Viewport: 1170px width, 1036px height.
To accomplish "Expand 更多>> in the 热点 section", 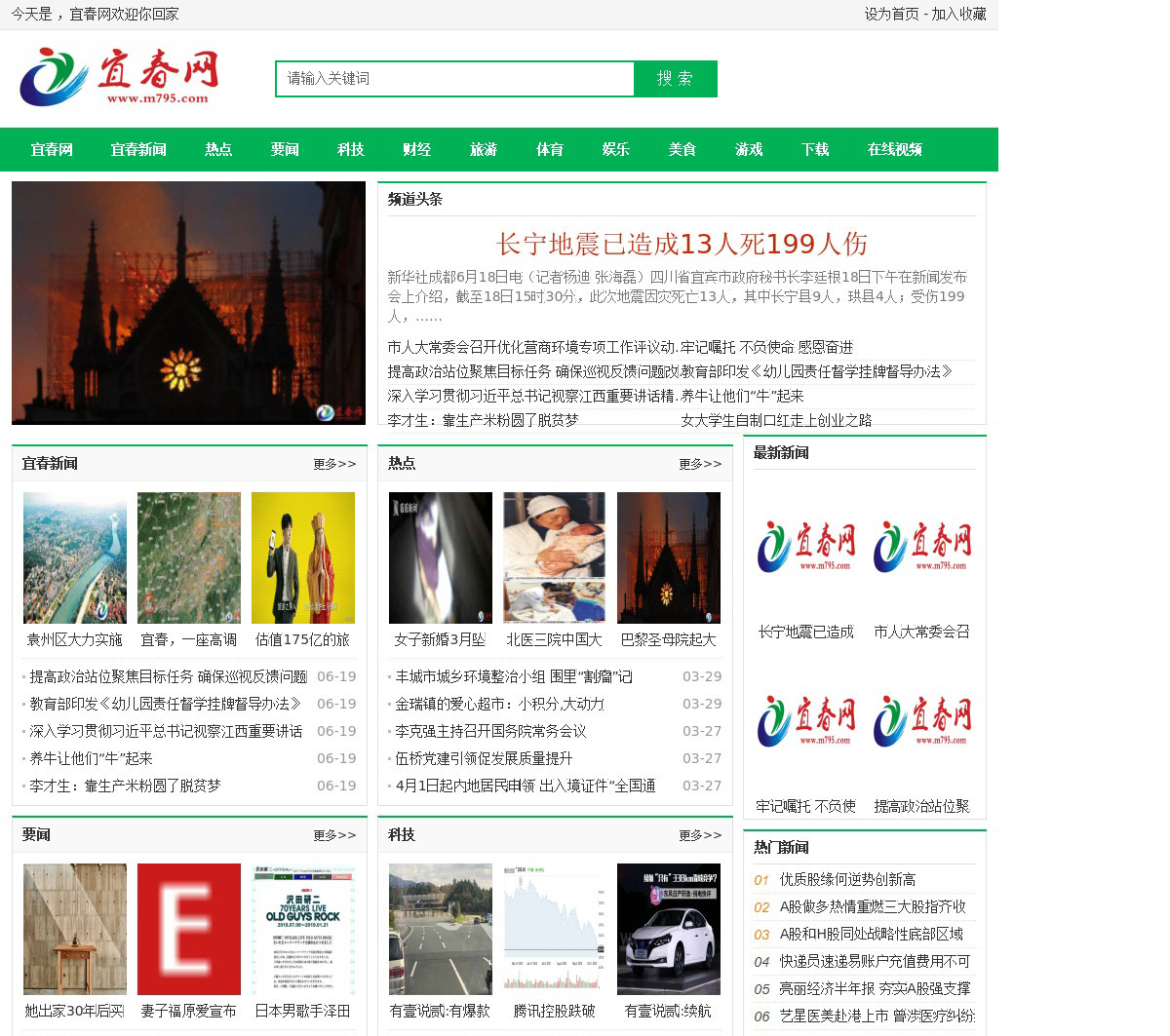I will point(700,464).
